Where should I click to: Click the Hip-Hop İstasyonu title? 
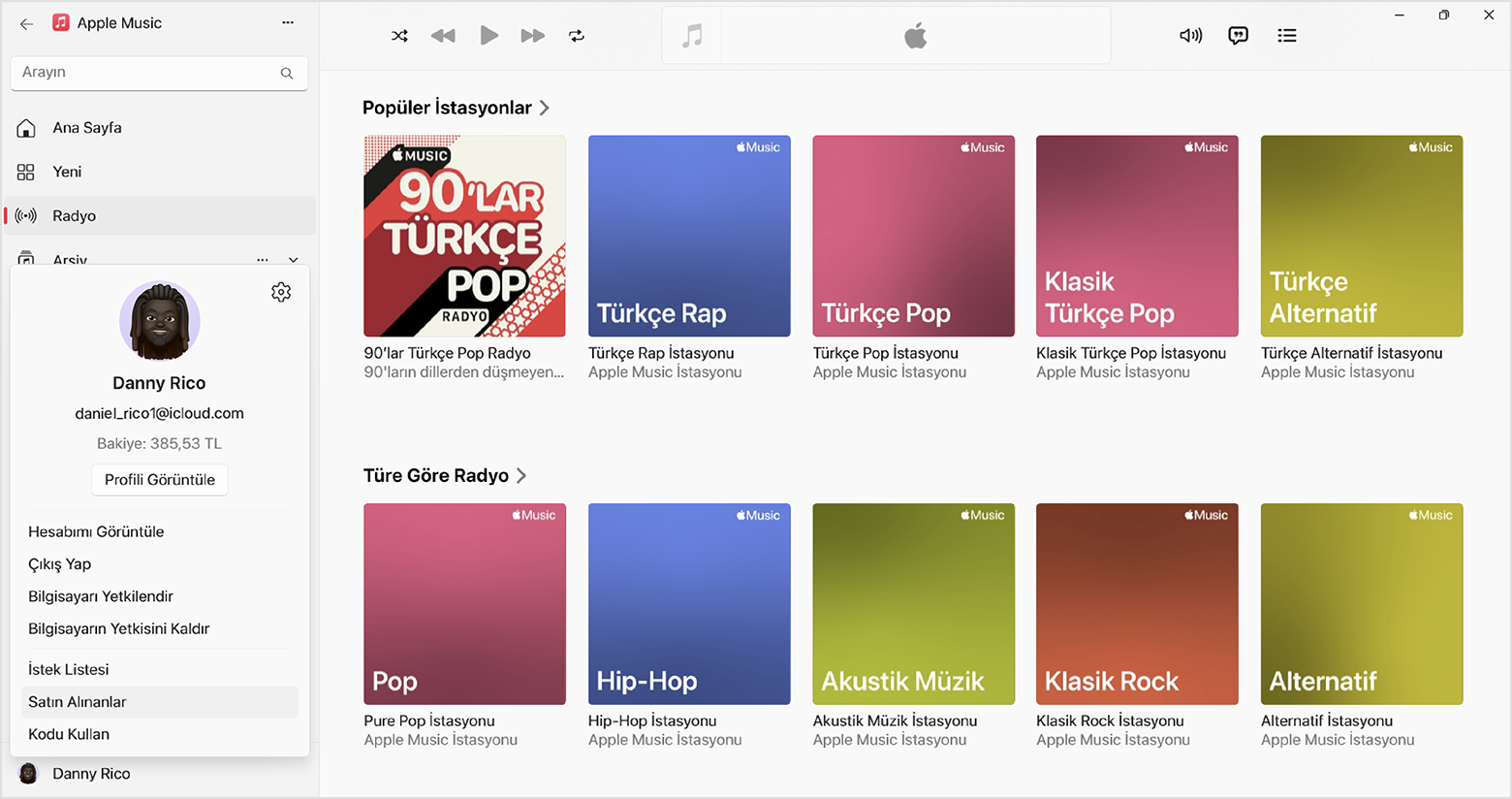[652, 720]
